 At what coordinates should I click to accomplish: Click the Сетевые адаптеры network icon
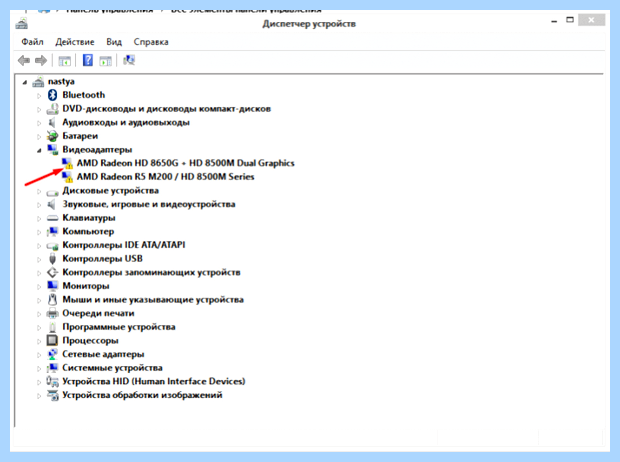click(x=52, y=354)
